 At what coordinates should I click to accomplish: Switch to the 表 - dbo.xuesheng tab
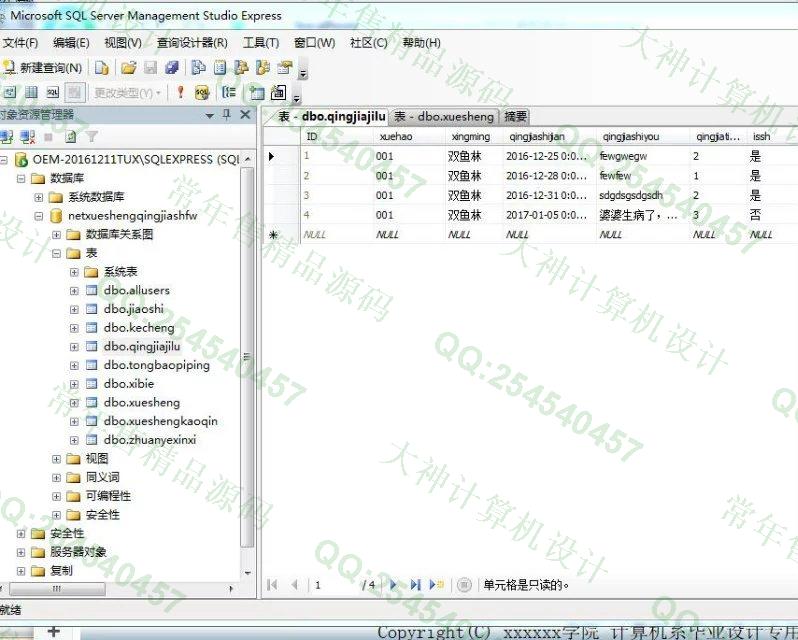(444, 117)
